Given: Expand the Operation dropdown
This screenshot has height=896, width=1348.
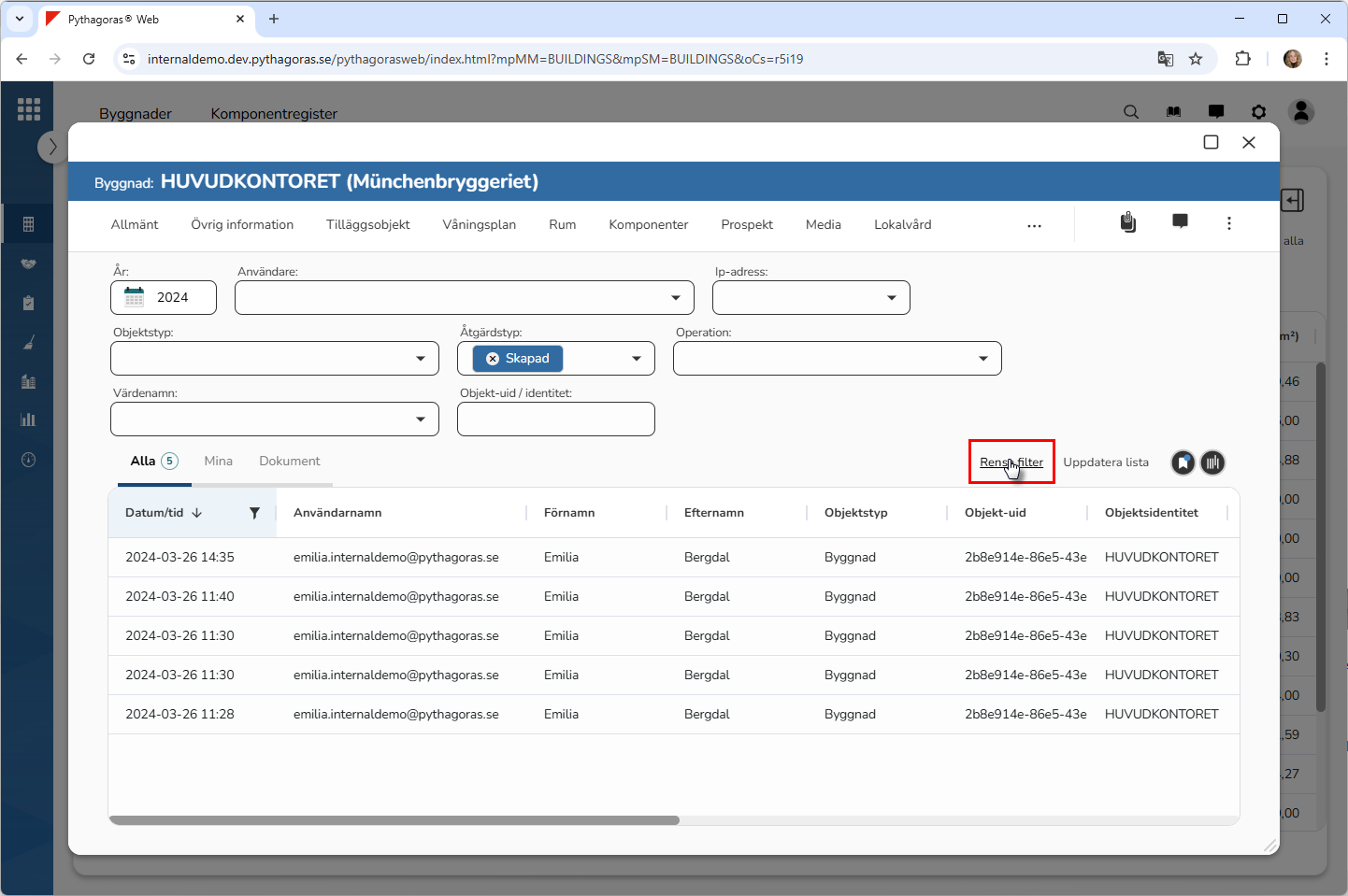Looking at the screenshot, I should (x=982, y=359).
